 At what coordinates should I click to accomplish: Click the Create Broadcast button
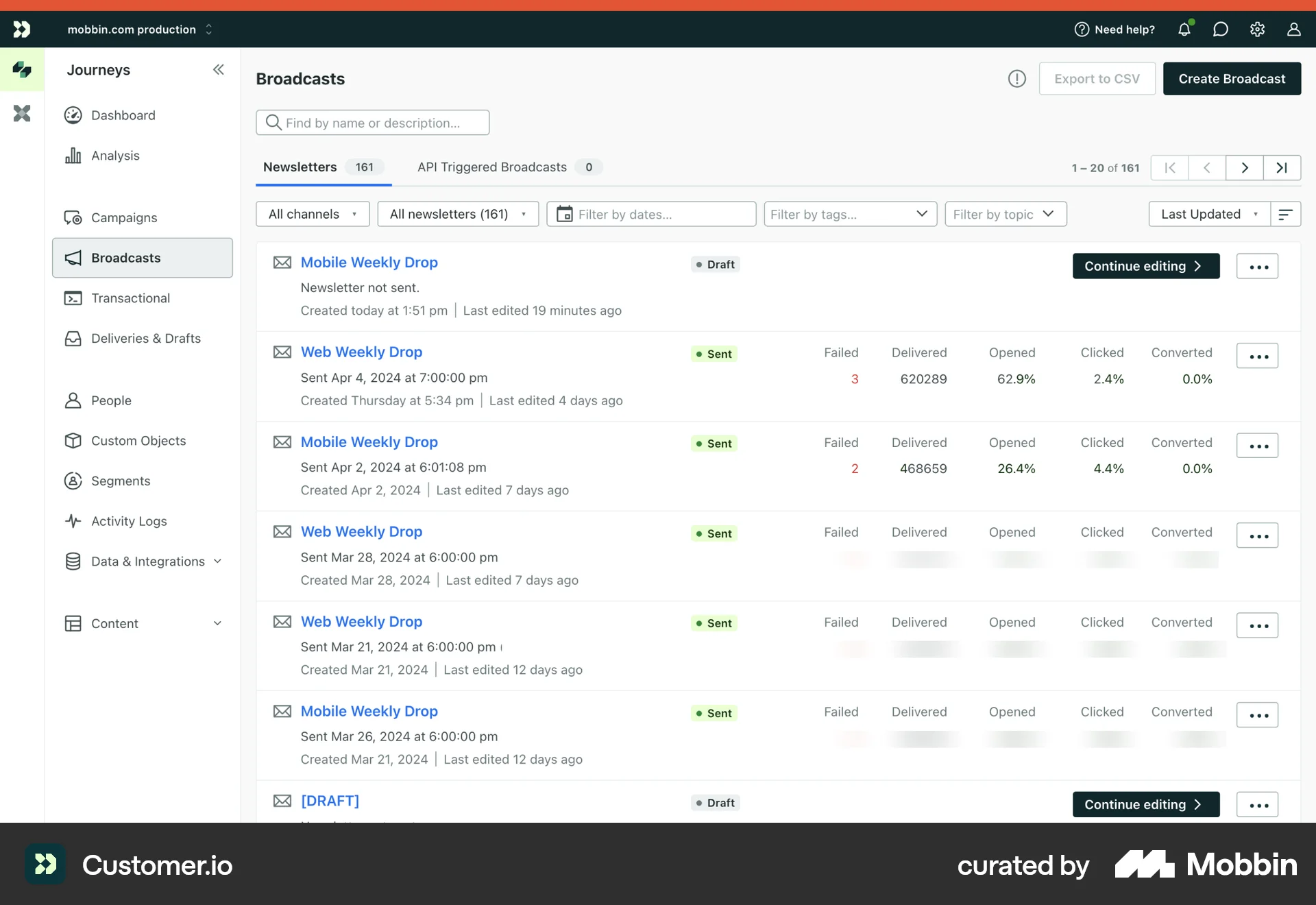tap(1232, 78)
